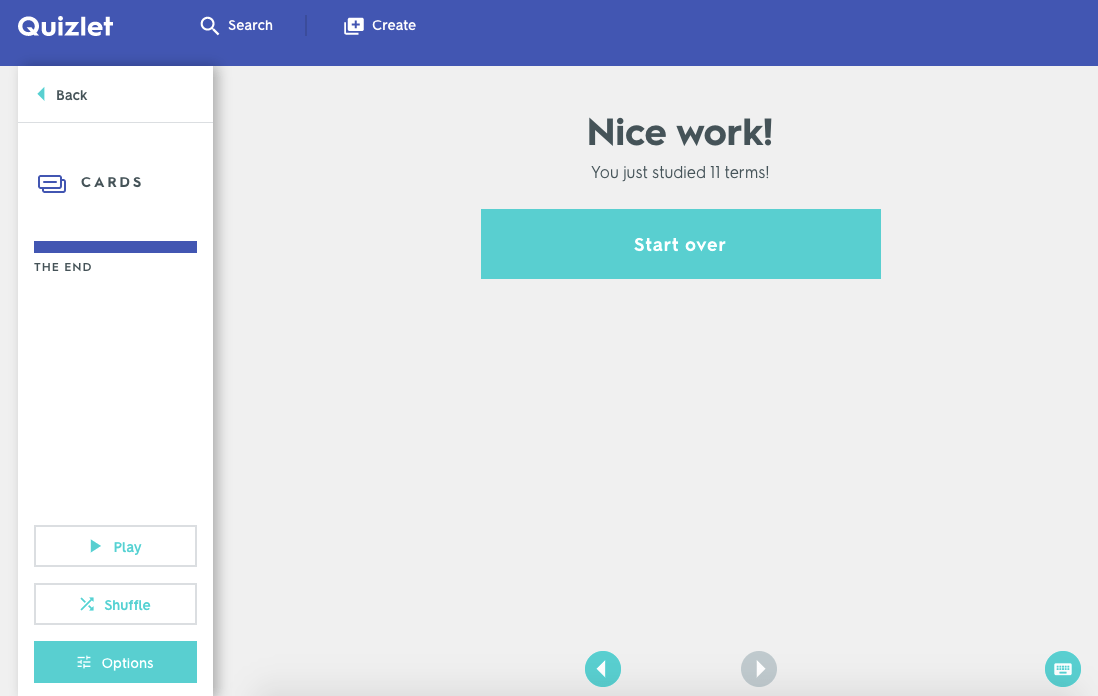The image size is (1098, 696).
Task: Click the THE END label
Action: [x=63, y=267]
